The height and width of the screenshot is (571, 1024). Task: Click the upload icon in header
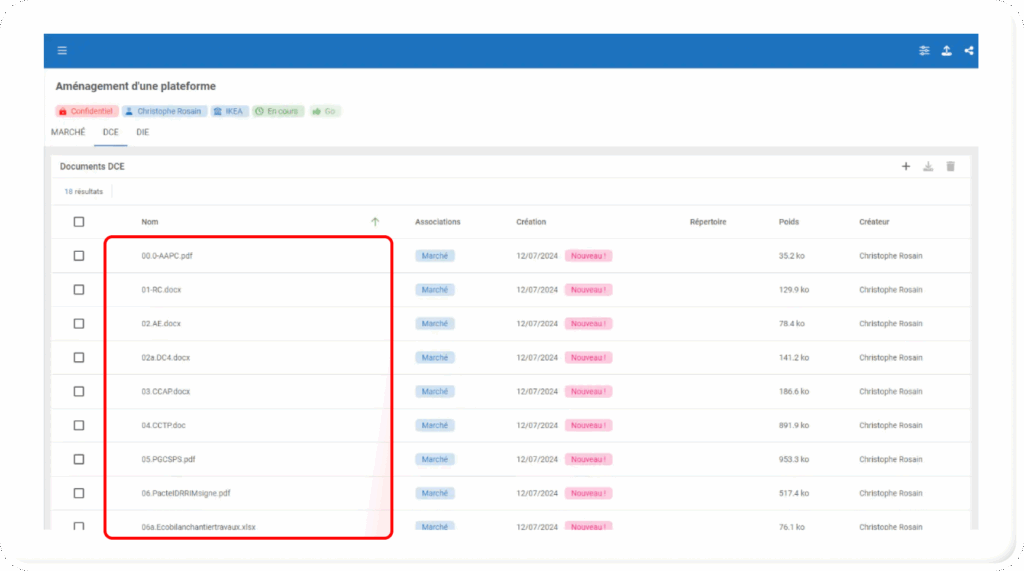coord(946,51)
